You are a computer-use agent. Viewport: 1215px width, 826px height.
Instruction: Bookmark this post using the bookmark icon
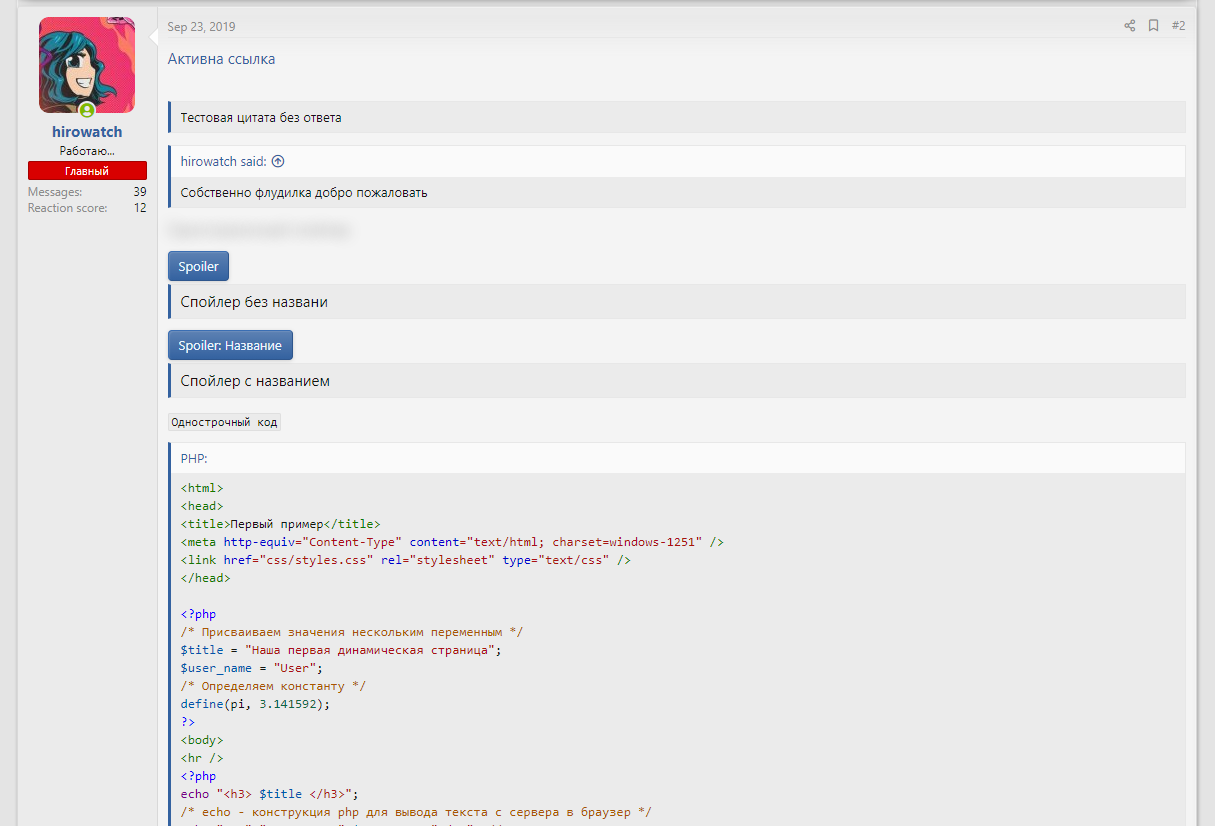click(x=1153, y=26)
